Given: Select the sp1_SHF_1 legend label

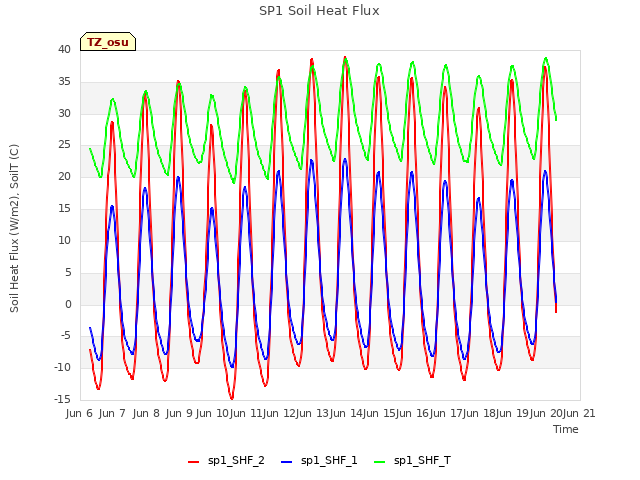Looking at the screenshot, I should (x=329, y=461).
